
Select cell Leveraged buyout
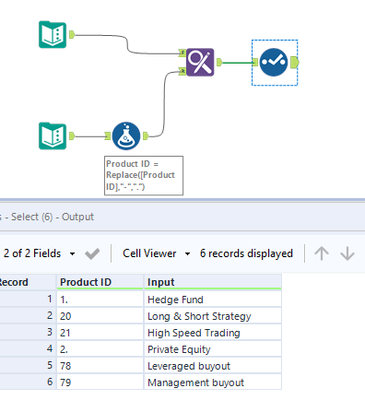click(213, 366)
